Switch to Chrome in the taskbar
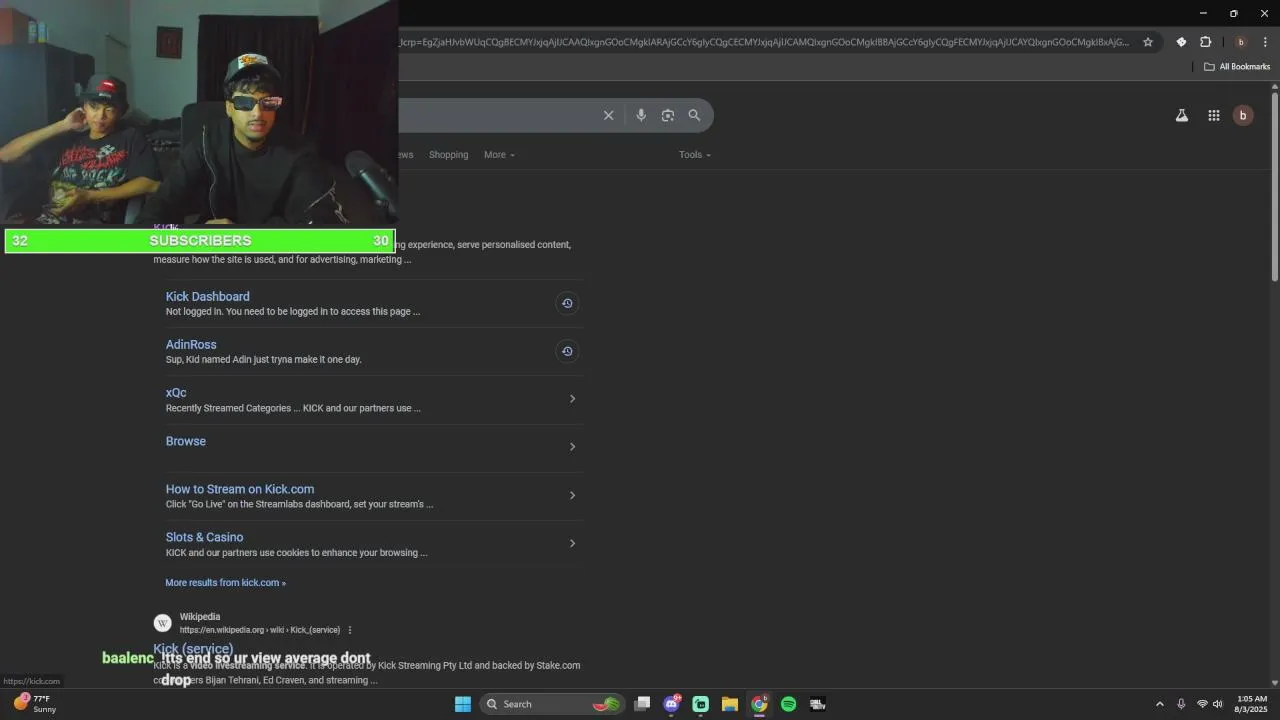The width and height of the screenshot is (1280, 720). click(x=759, y=704)
